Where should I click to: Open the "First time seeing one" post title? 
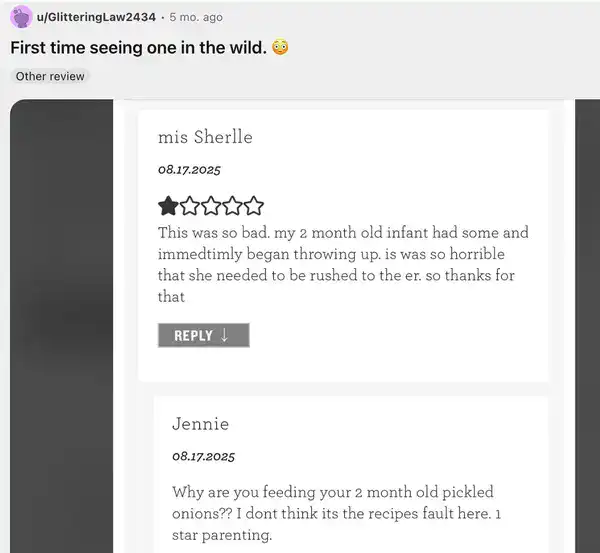(137, 47)
